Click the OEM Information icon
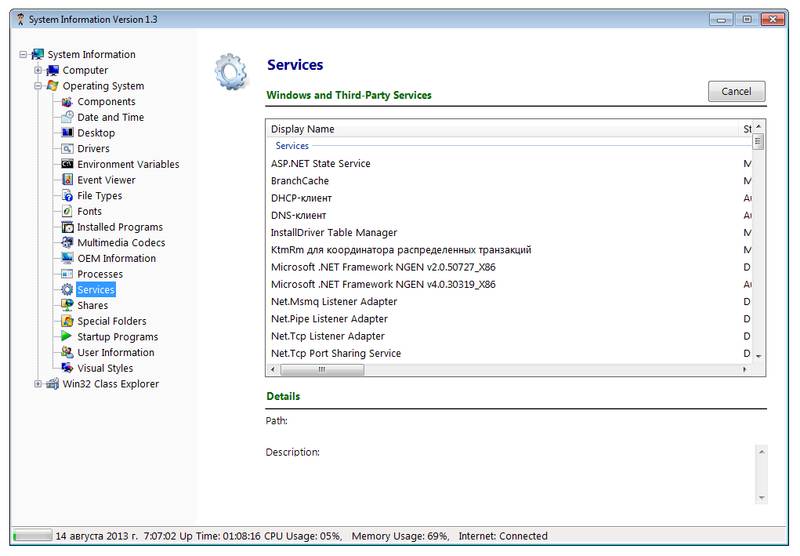The image size is (800, 556). click(x=67, y=258)
